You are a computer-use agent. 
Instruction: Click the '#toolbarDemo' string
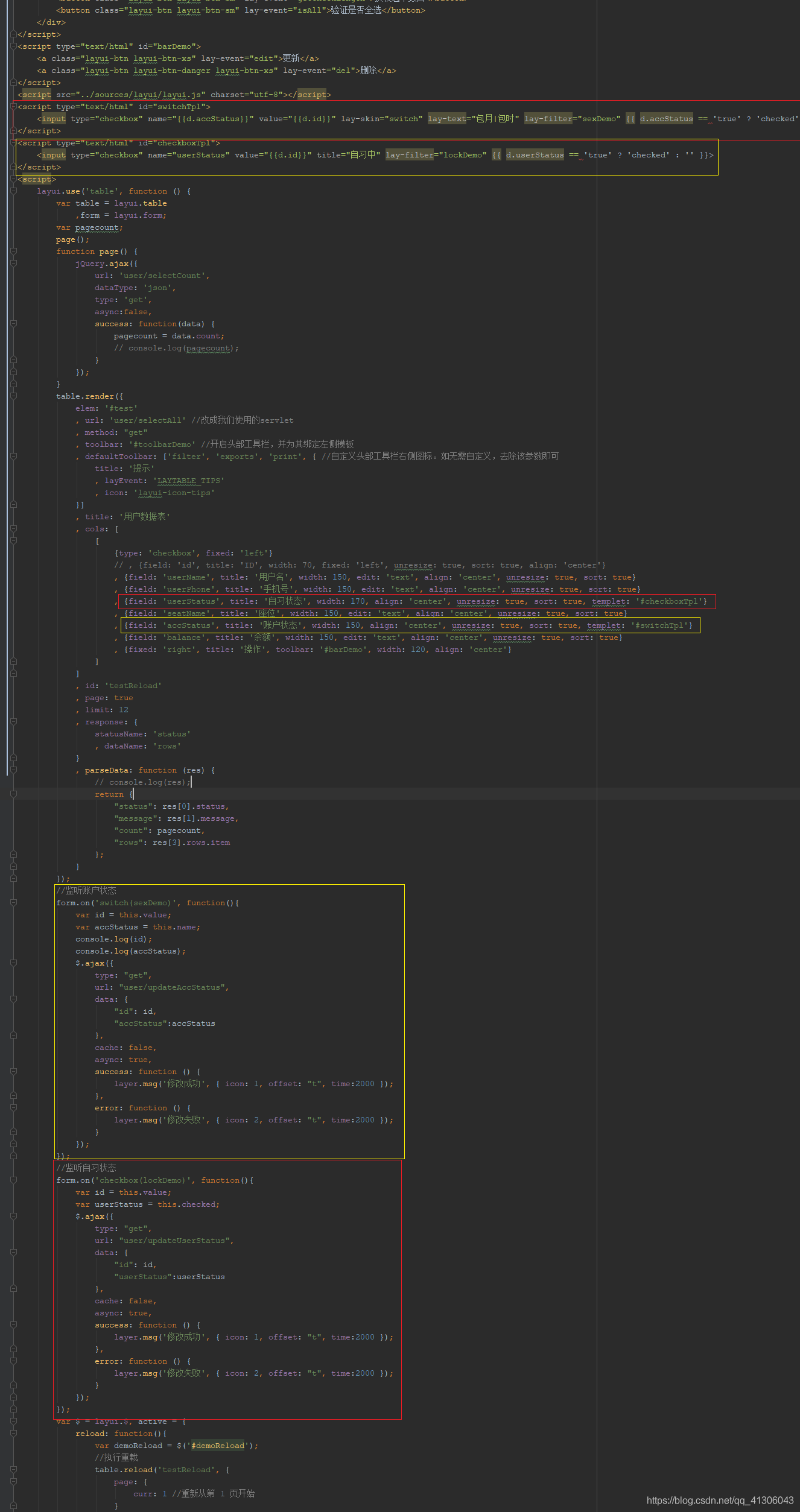click(162, 444)
